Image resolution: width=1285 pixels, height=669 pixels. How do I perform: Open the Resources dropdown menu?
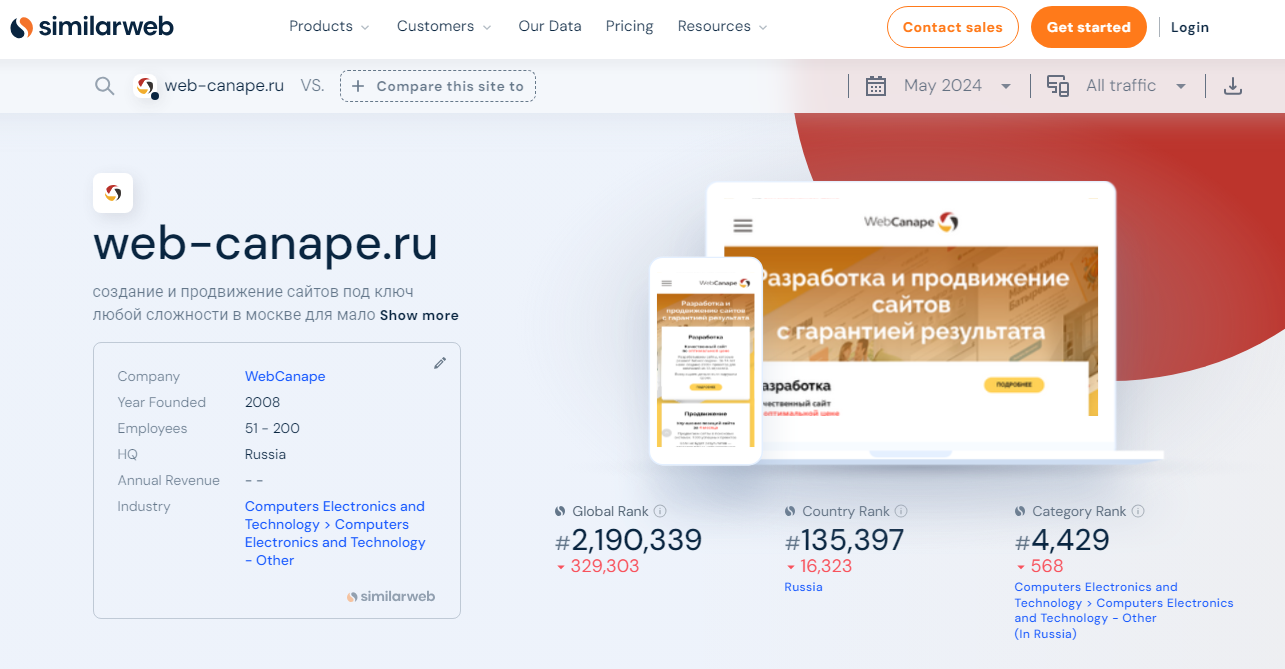coord(723,27)
